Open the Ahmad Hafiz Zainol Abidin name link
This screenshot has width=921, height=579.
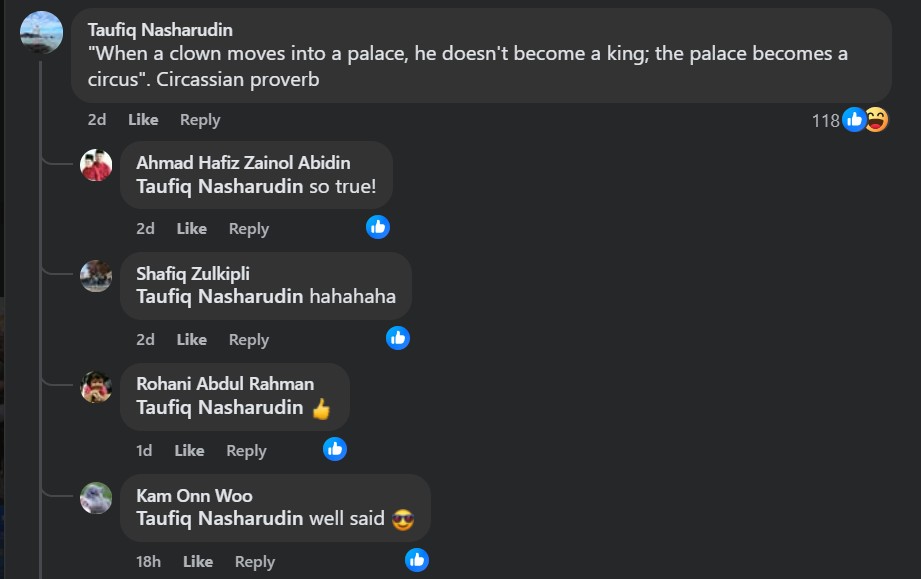(x=243, y=163)
